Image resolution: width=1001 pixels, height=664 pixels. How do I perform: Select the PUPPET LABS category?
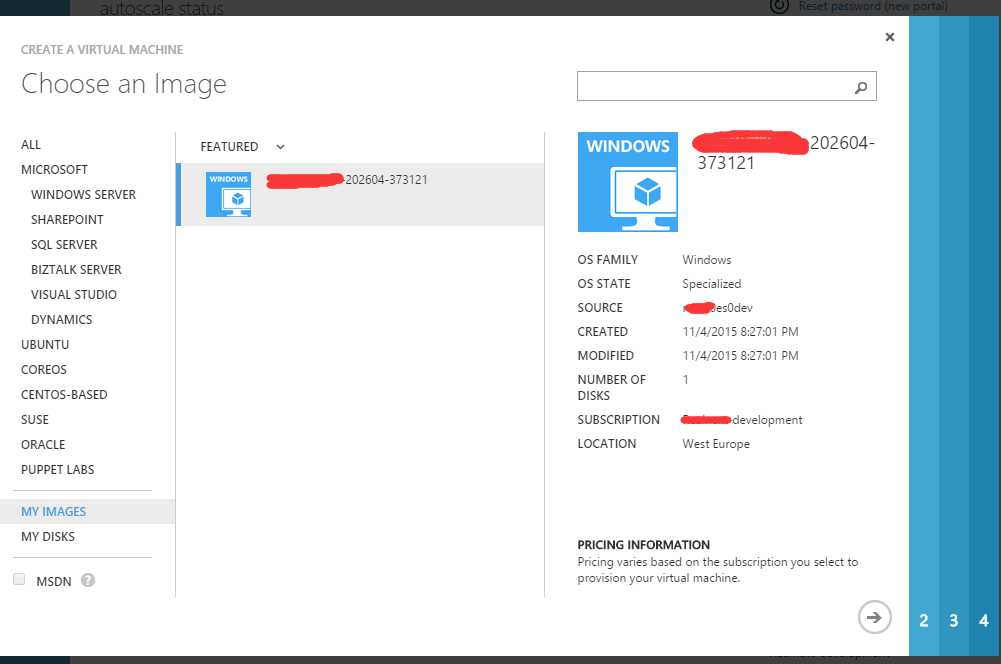pos(57,469)
